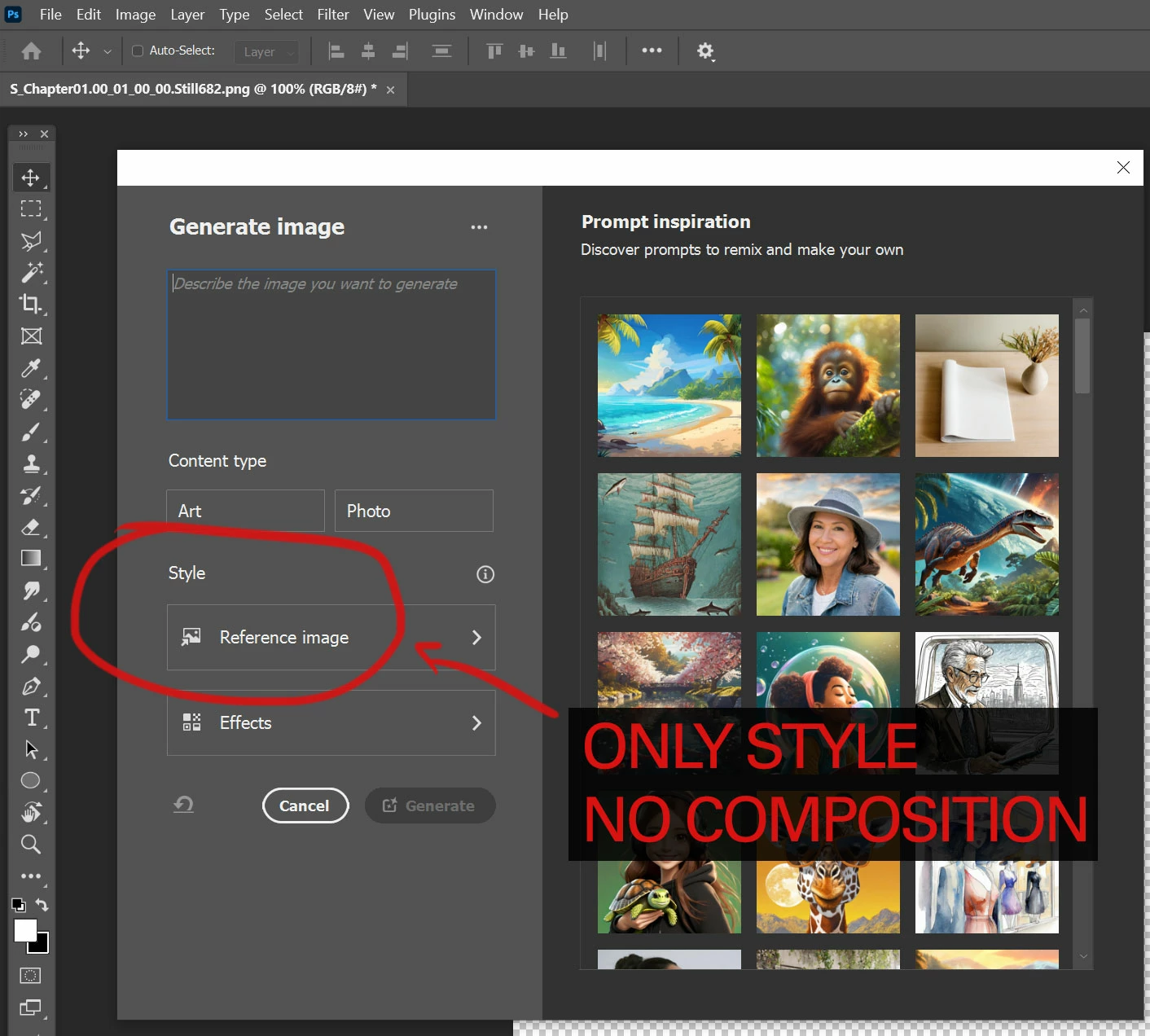Go to Photoshop Home screen
The height and width of the screenshot is (1036, 1150).
pos(32,51)
